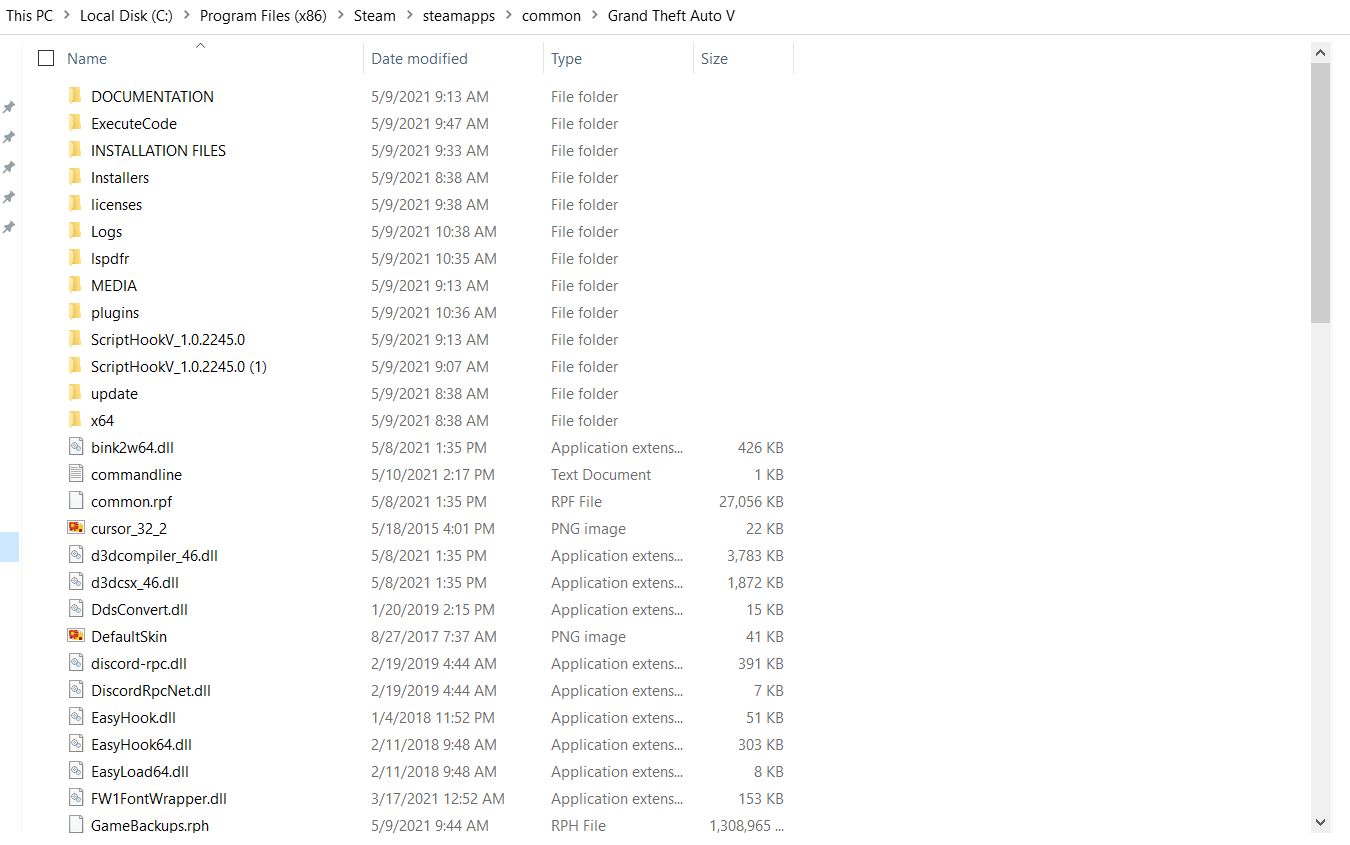Expand the chevron between This PC and Local Disk
1350x845 pixels.
pos(66,16)
